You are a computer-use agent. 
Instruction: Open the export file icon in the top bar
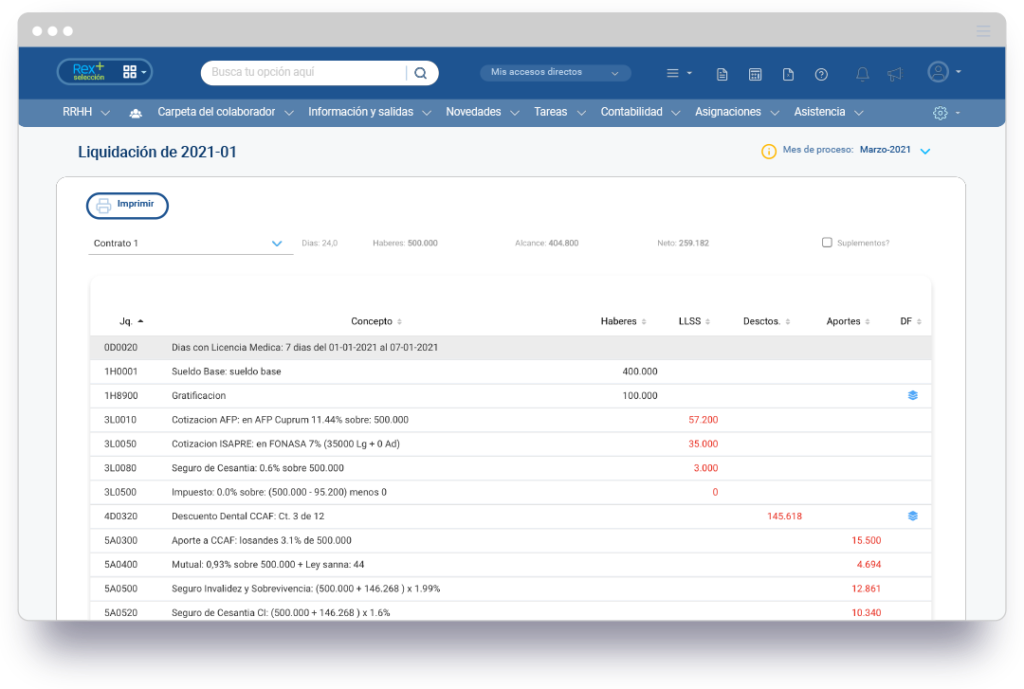[x=788, y=73]
